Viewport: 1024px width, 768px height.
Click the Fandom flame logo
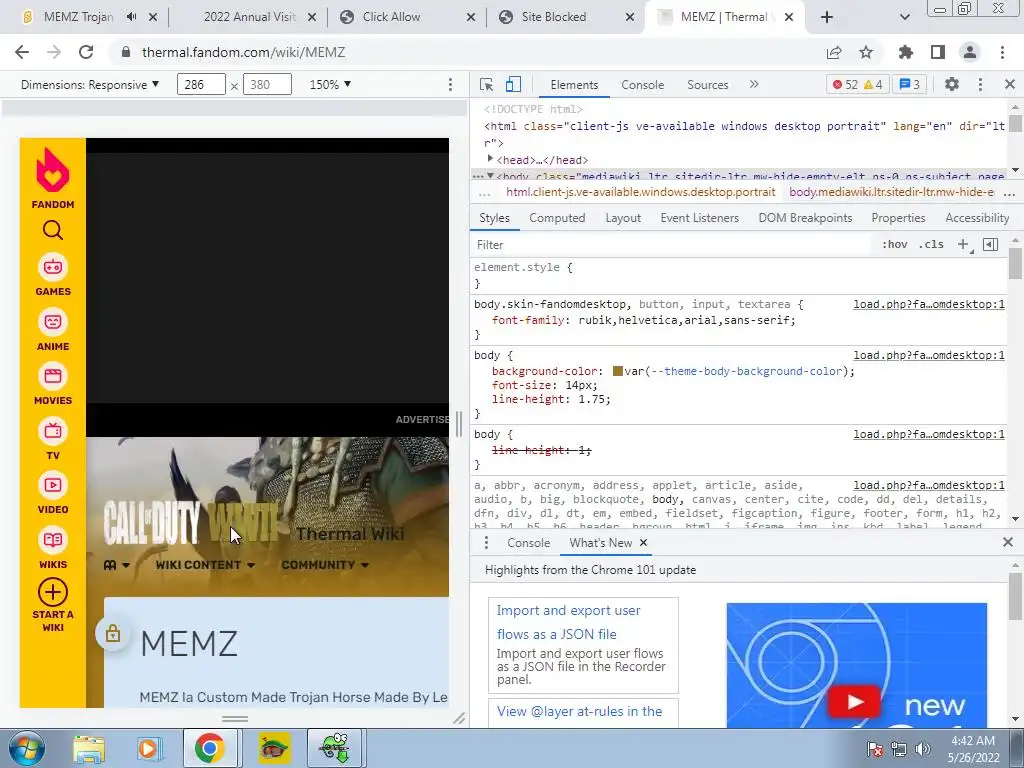pyautogui.click(x=53, y=170)
